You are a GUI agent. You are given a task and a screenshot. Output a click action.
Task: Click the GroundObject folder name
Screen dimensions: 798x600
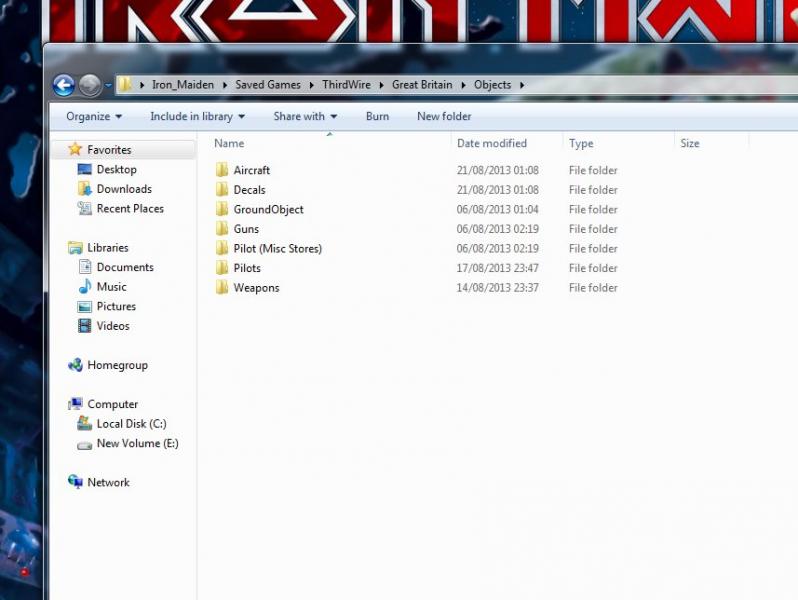pos(268,210)
